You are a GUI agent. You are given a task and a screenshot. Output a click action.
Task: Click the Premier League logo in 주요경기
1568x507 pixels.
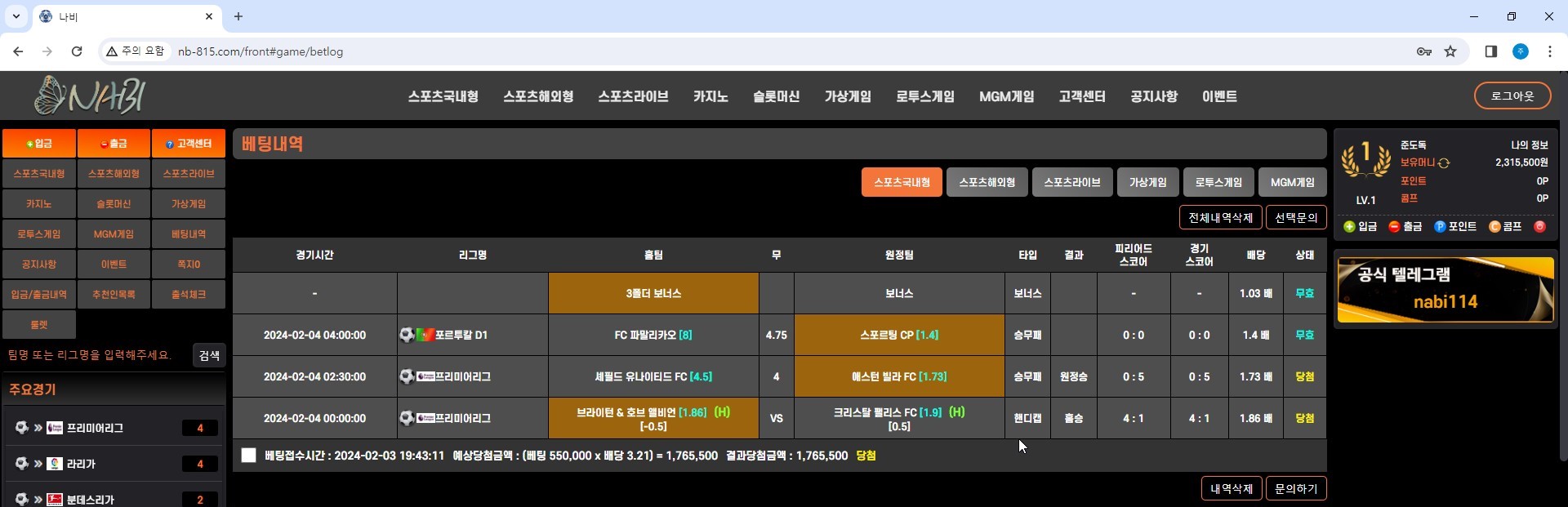(x=55, y=428)
